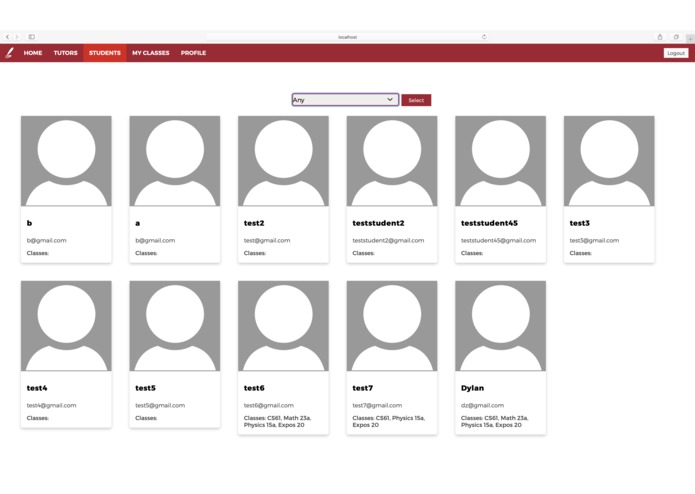Click teststudent2 profile picture
Viewport: 695px width, 494px height.
(392, 161)
